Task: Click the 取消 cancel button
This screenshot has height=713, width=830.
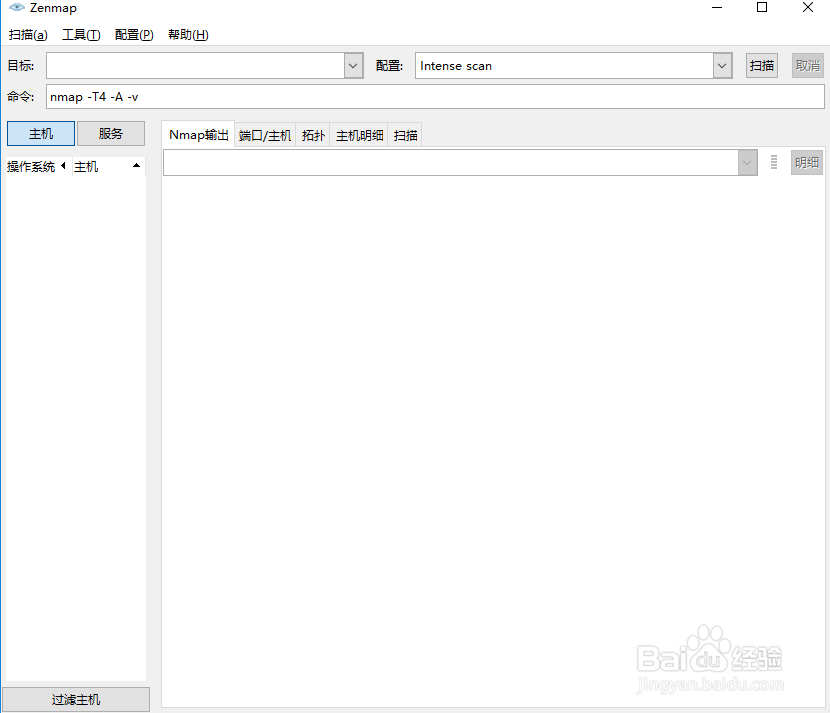Action: (808, 66)
